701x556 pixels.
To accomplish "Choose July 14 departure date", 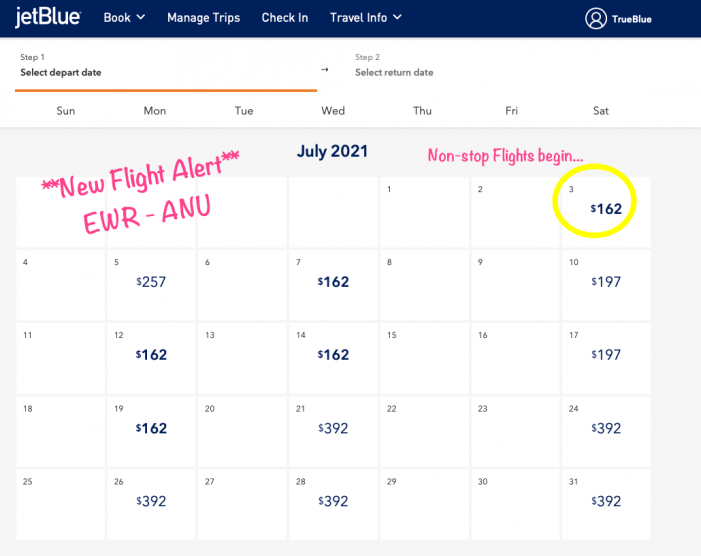I will tap(333, 355).
